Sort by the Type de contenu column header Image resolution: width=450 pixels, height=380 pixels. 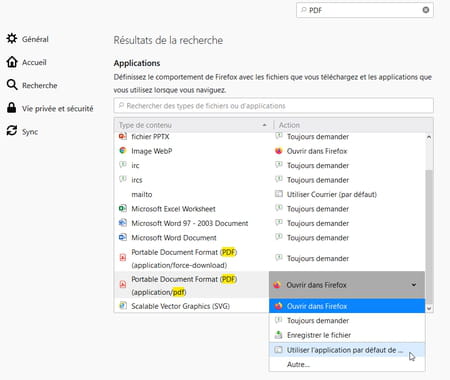(193, 125)
